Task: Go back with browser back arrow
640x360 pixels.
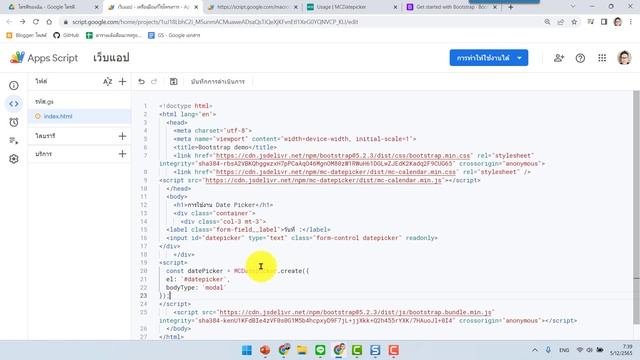Action: point(9,22)
